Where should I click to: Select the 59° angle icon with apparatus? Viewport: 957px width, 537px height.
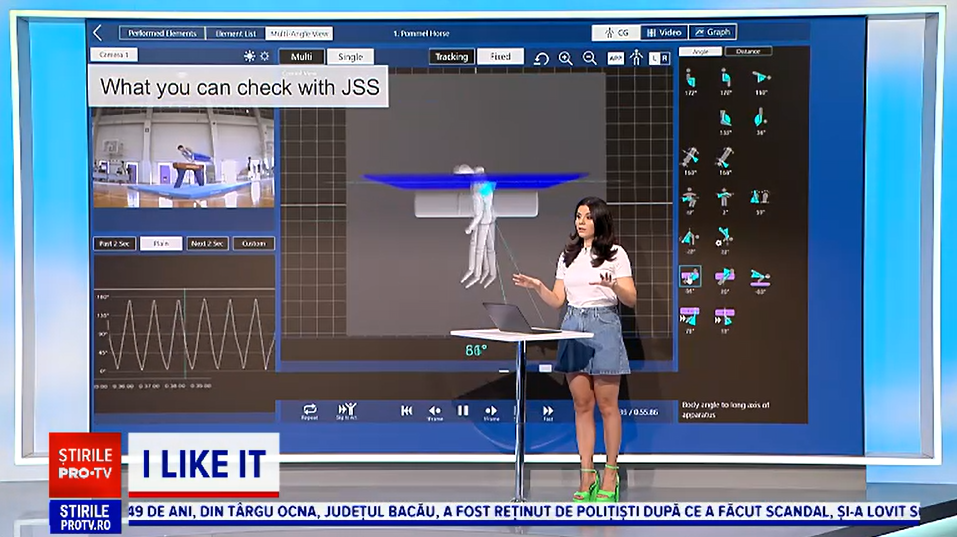coord(760,201)
